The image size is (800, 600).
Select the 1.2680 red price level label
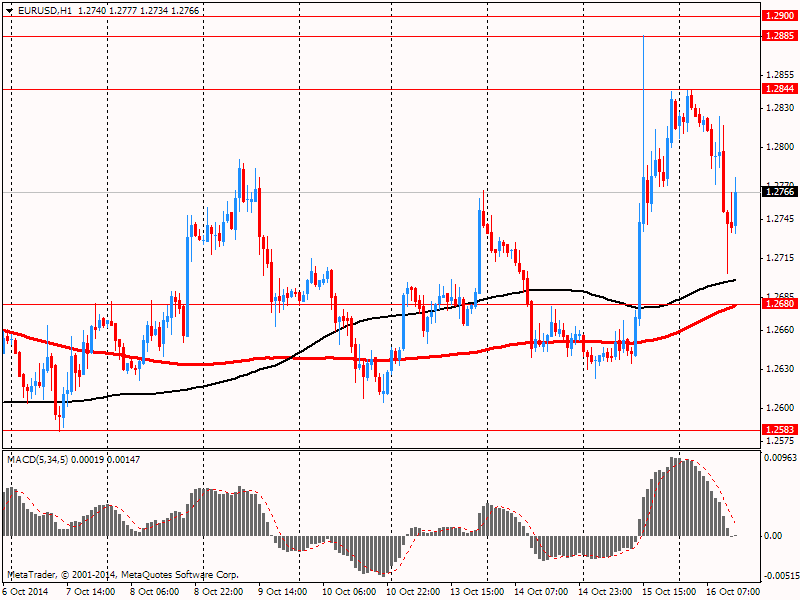(x=780, y=304)
